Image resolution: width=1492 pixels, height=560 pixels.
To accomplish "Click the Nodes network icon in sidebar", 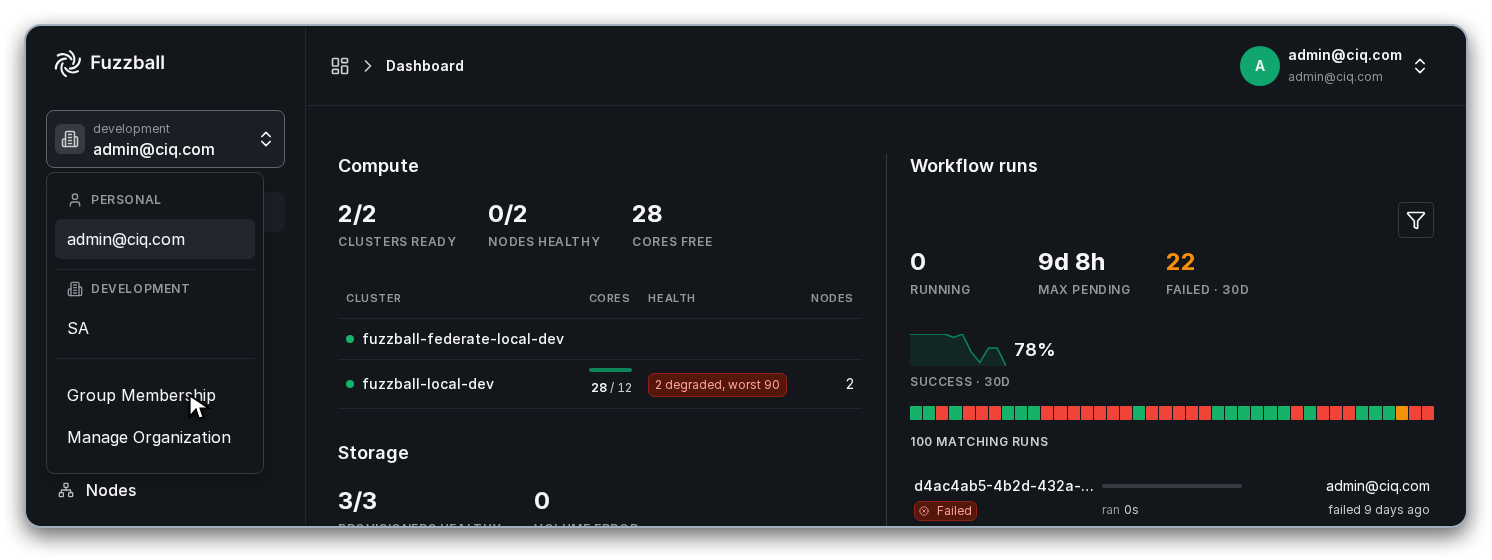I will click(66, 490).
